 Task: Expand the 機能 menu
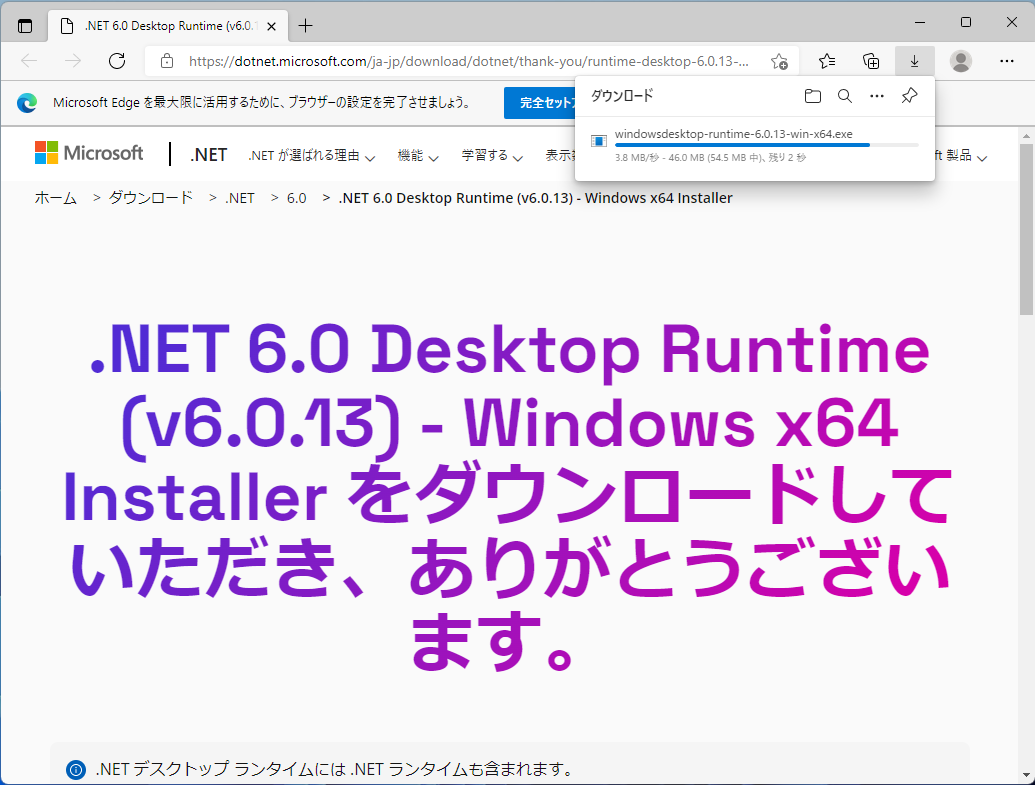pos(418,156)
